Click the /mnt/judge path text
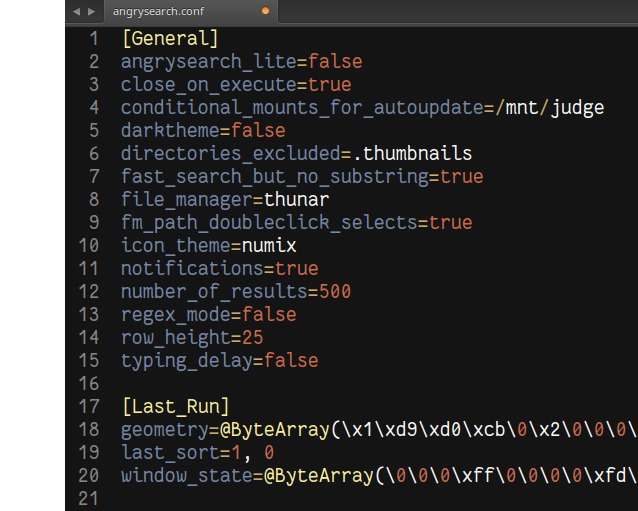The width and height of the screenshot is (638, 511). coord(550,108)
